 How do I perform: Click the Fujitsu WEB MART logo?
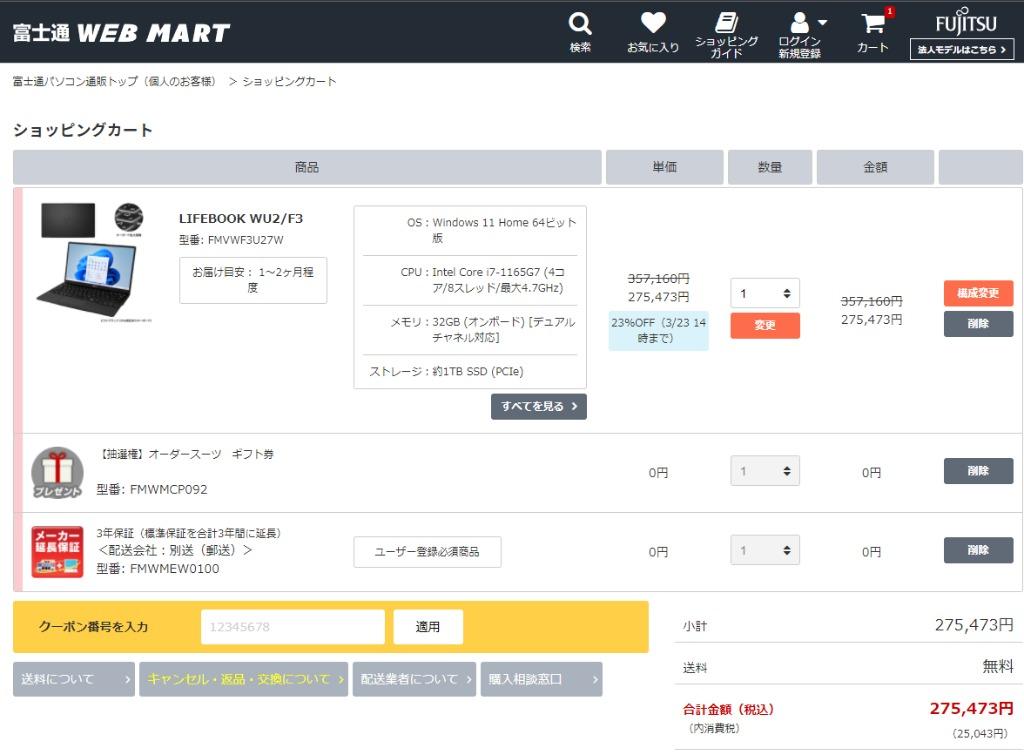(121, 33)
